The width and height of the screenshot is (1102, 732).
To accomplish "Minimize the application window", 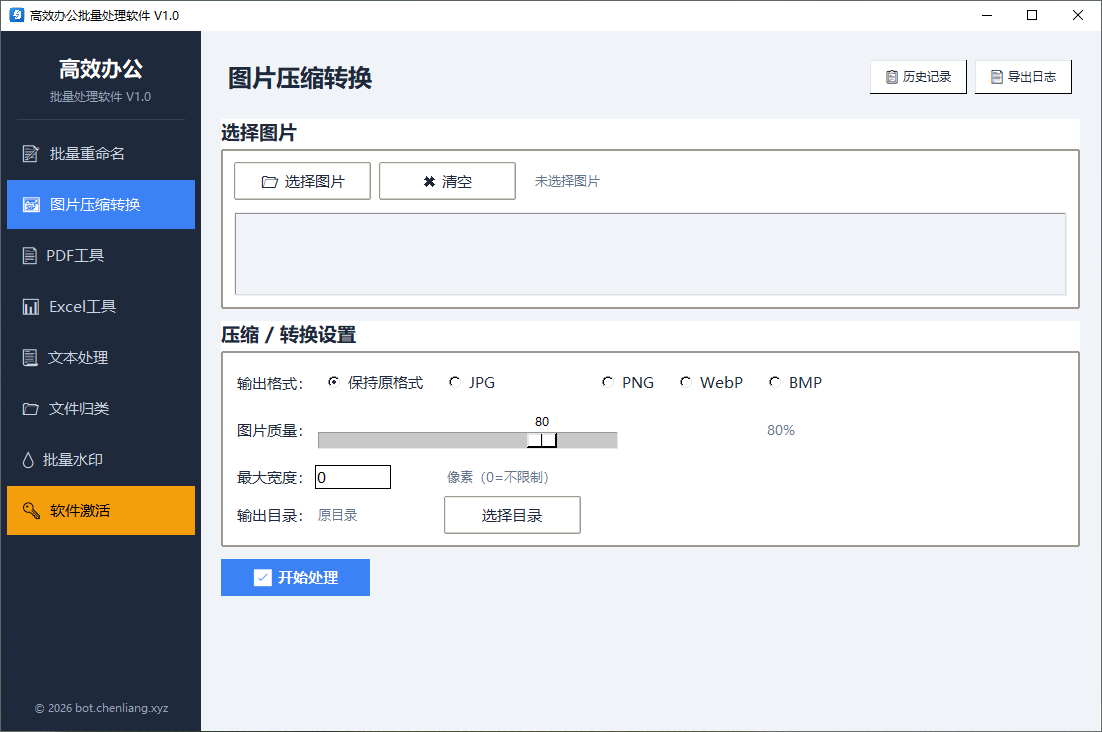I will [987, 15].
